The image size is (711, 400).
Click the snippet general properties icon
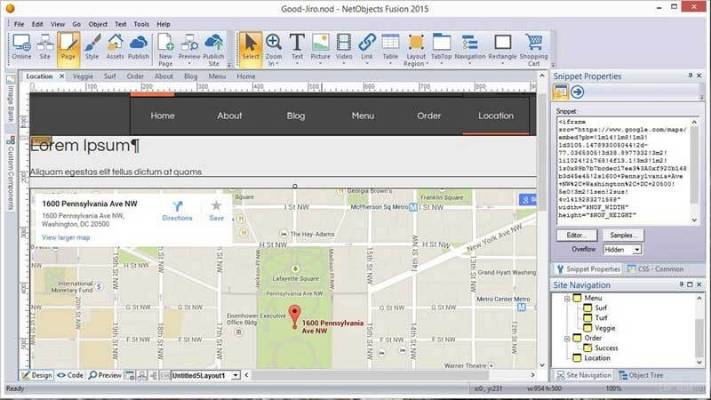tap(560, 92)
